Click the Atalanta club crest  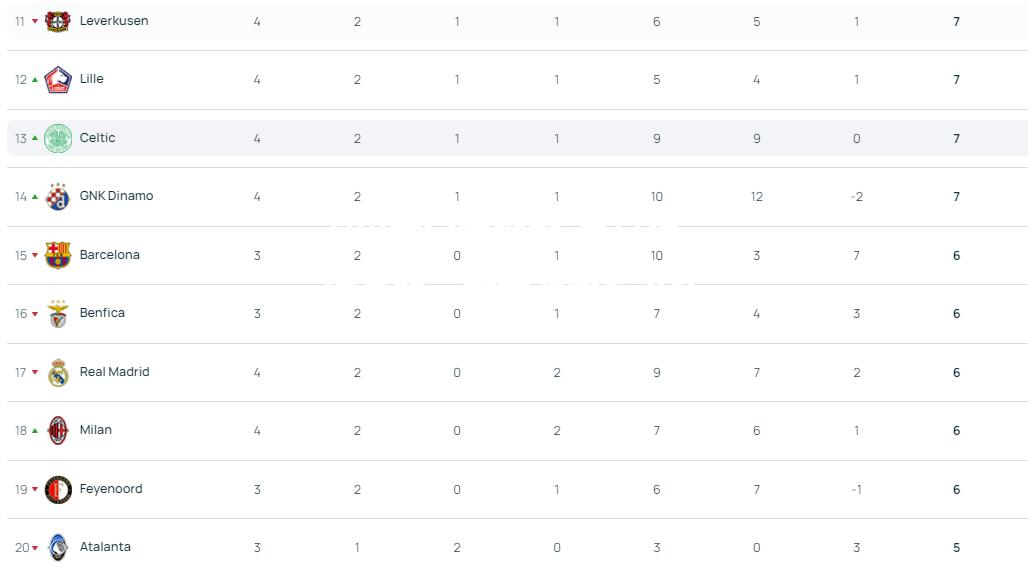(58, 547)
